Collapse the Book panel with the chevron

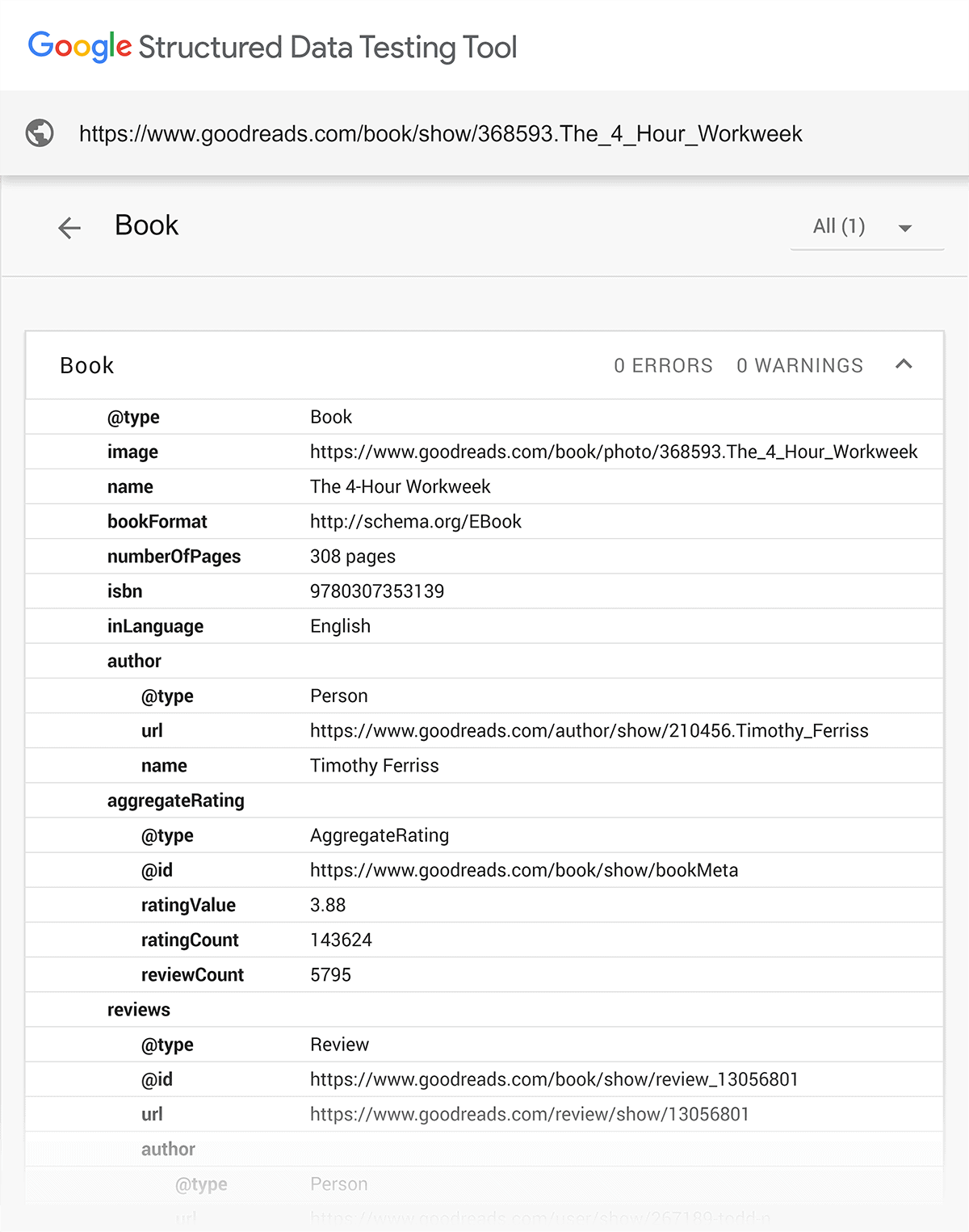pyautogui.click(x=904, y=364)
